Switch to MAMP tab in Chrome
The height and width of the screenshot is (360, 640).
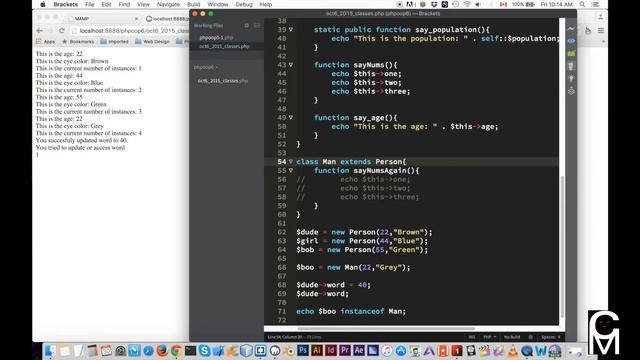coord(103,19)
